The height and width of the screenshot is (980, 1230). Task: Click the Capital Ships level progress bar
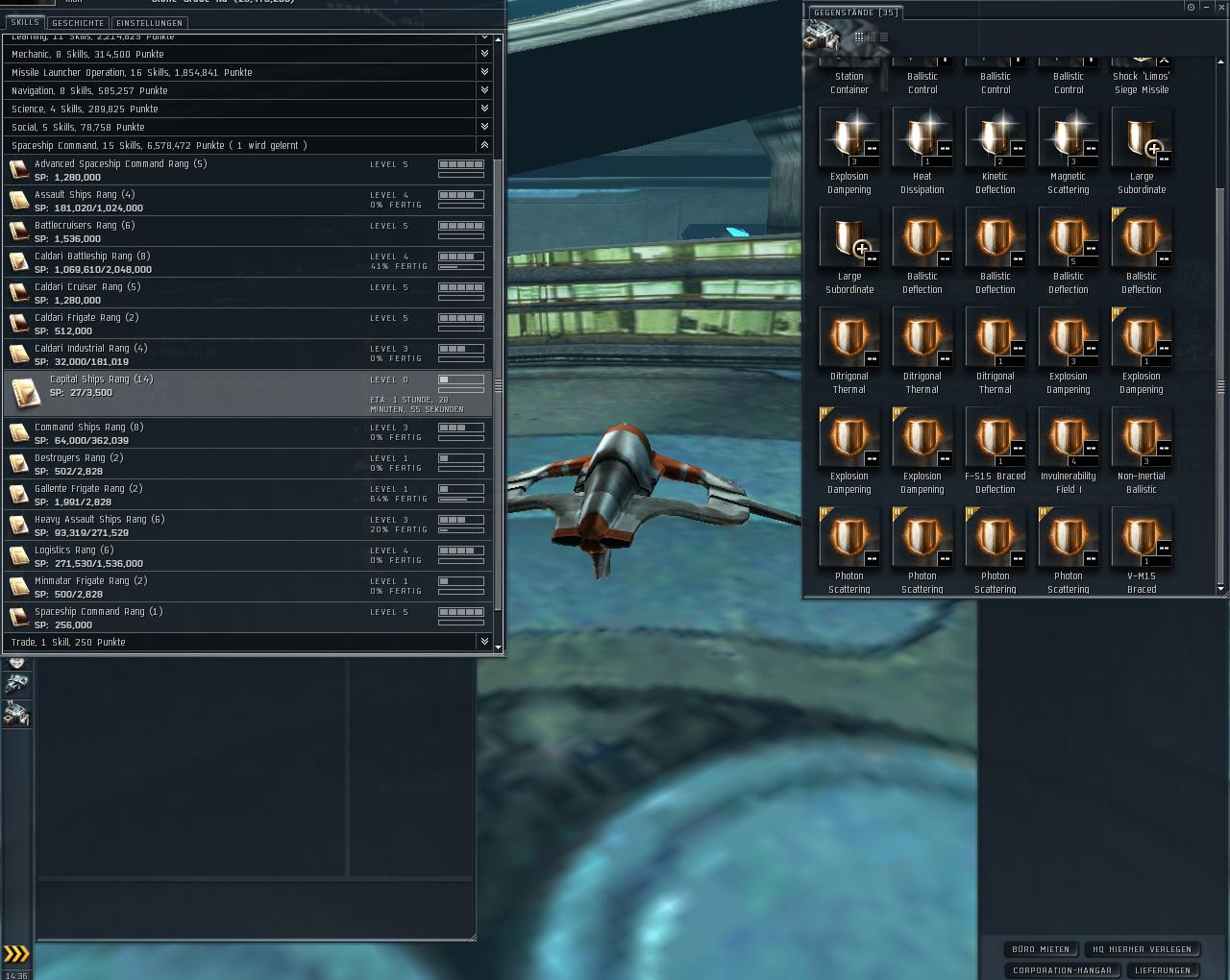coord(461,380)
